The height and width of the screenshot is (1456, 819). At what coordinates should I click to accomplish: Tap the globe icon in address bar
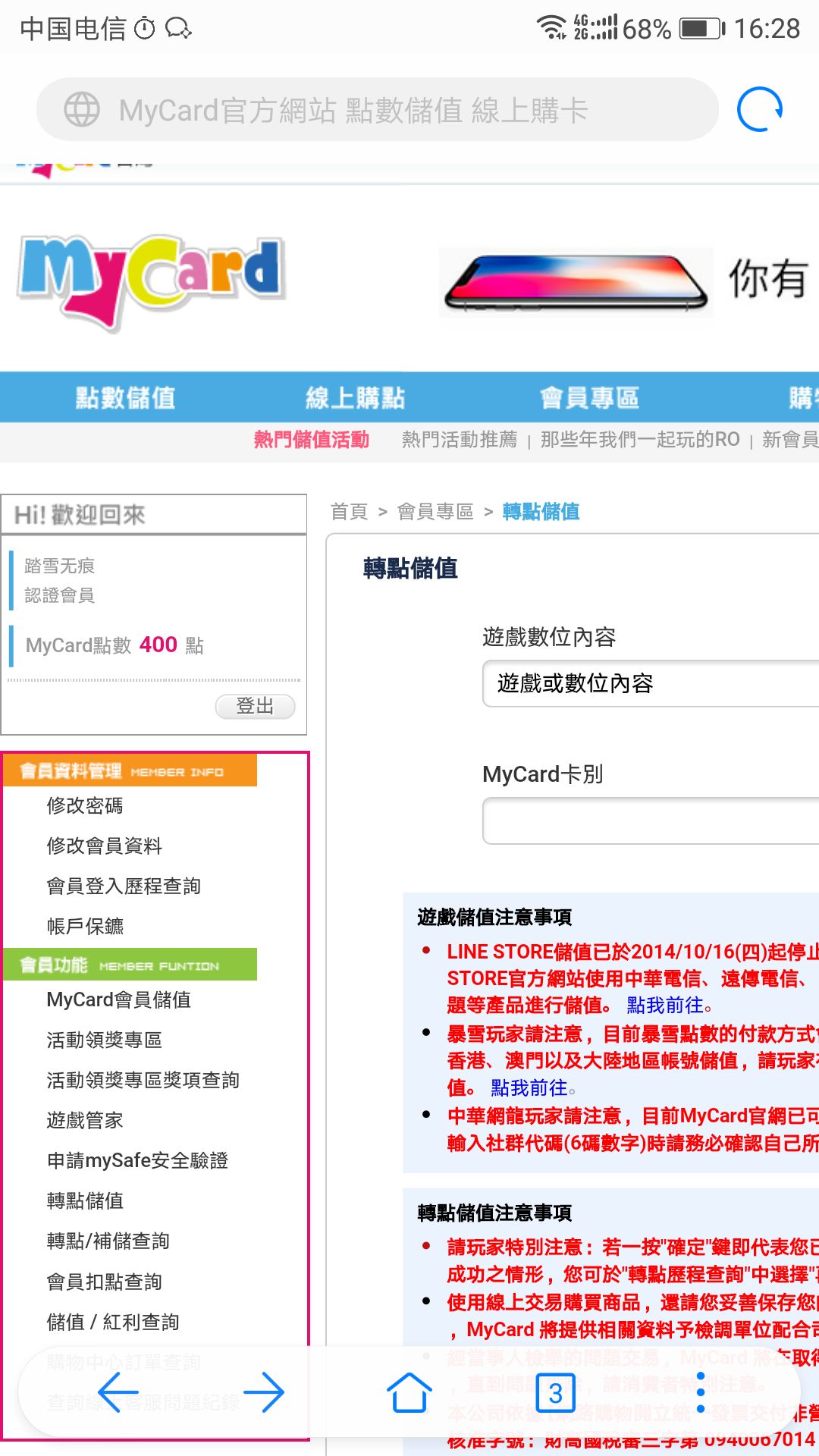point(82,110)
